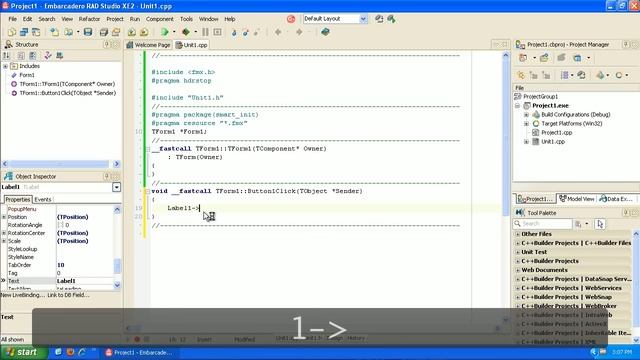Switch to the Welcome Page tab
Screen dimensions: 640x360
[148, 45]
